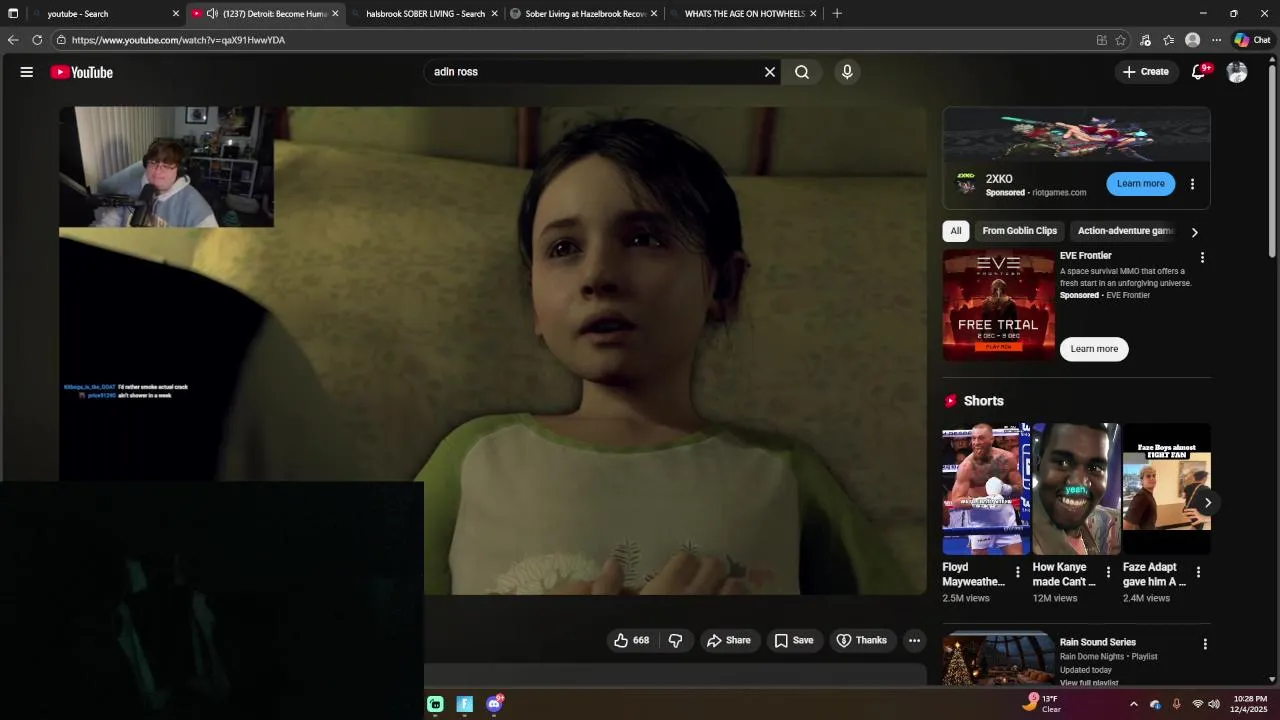Open the browser Favorites list icon
The height and width of the screenshot is (720, 1280).
1168,40
